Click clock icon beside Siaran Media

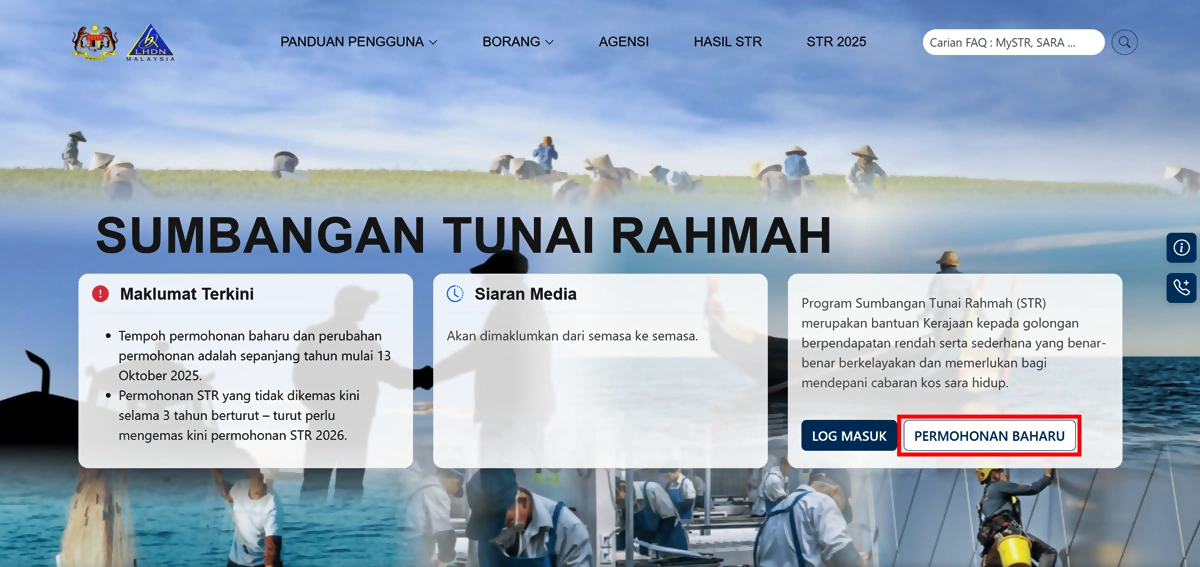pyautogui.click(x=455, y=294)
